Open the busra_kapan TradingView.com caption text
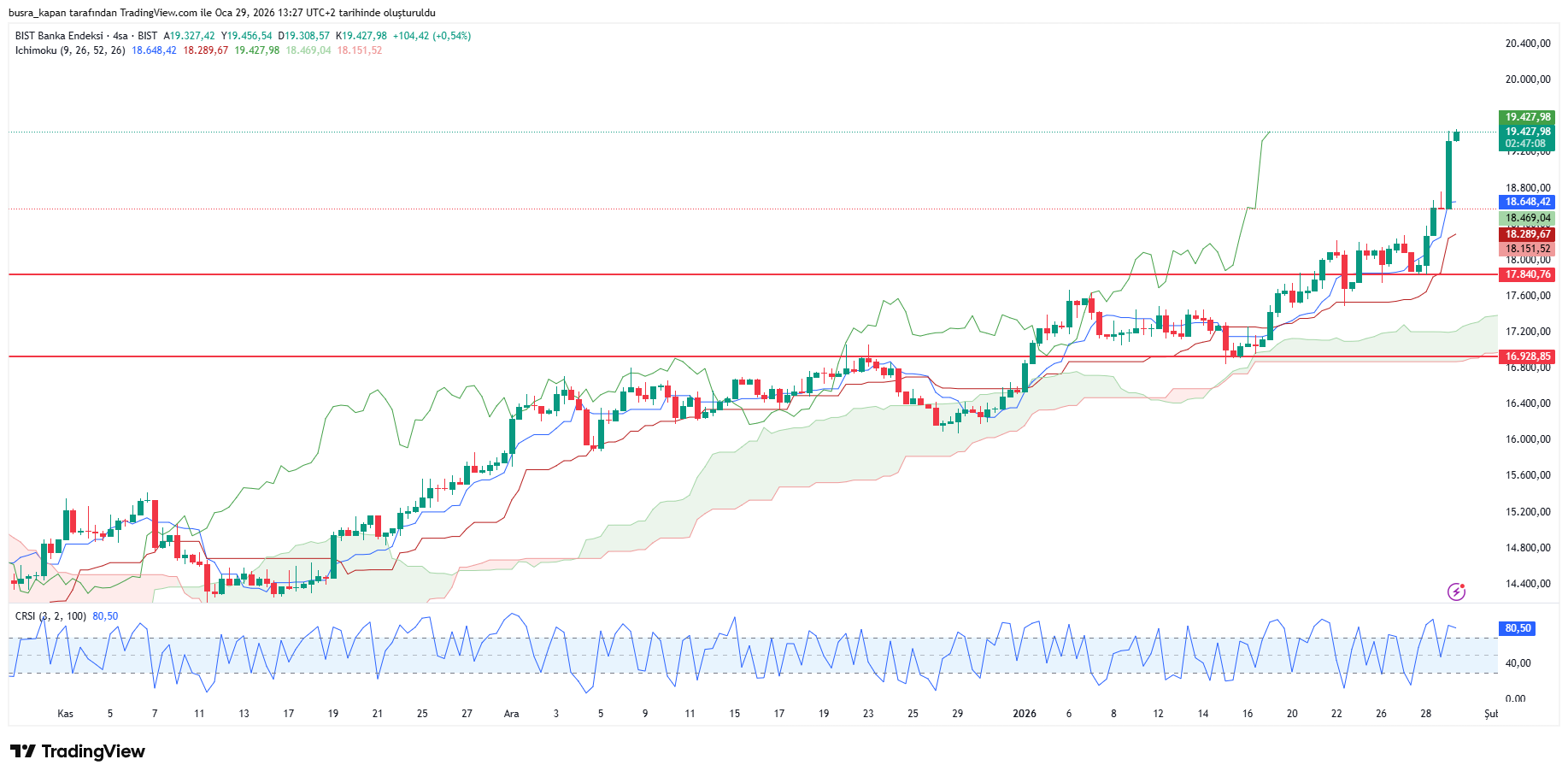The image size is (1568, 777). pyautogui.click(x=221, y=13)
